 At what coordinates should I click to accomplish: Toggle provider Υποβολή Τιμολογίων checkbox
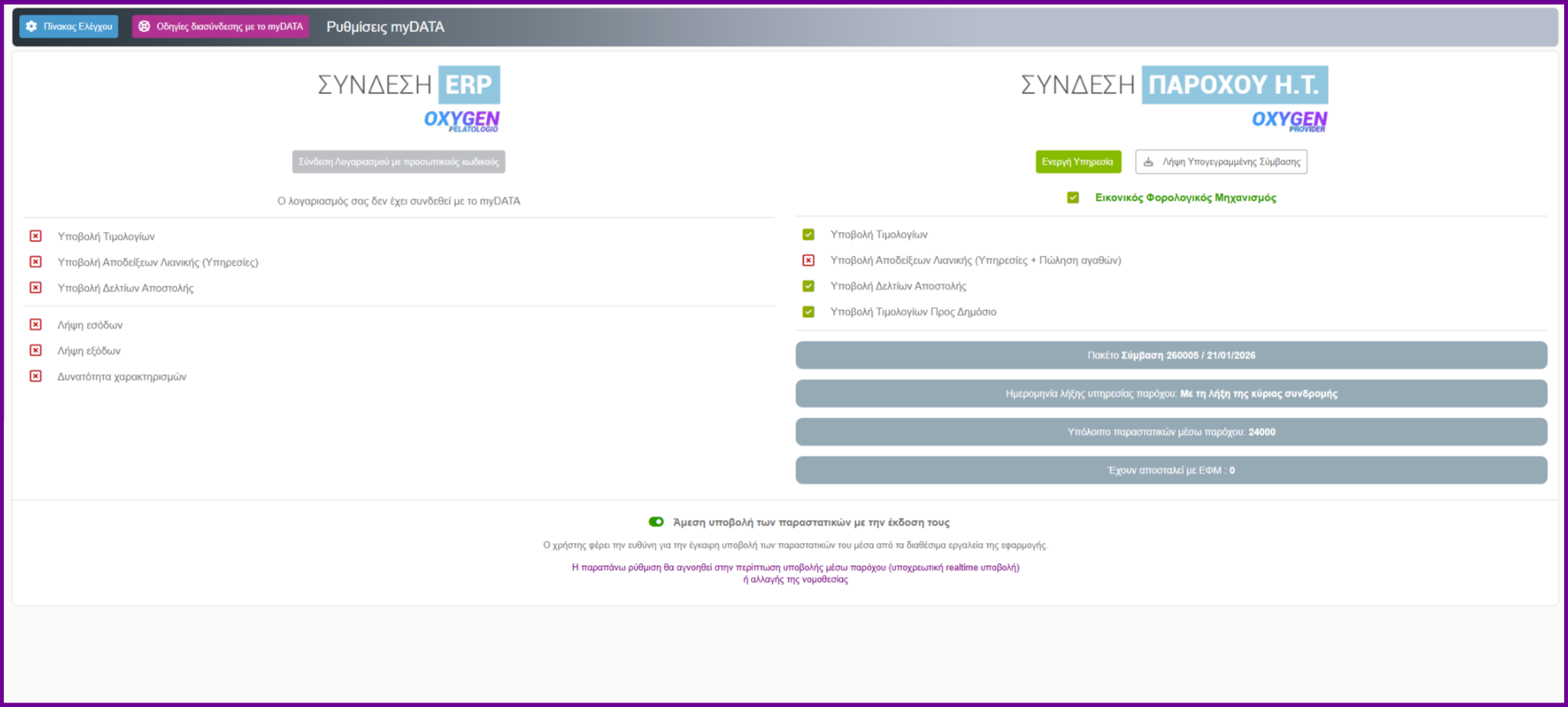click(808, 234)
